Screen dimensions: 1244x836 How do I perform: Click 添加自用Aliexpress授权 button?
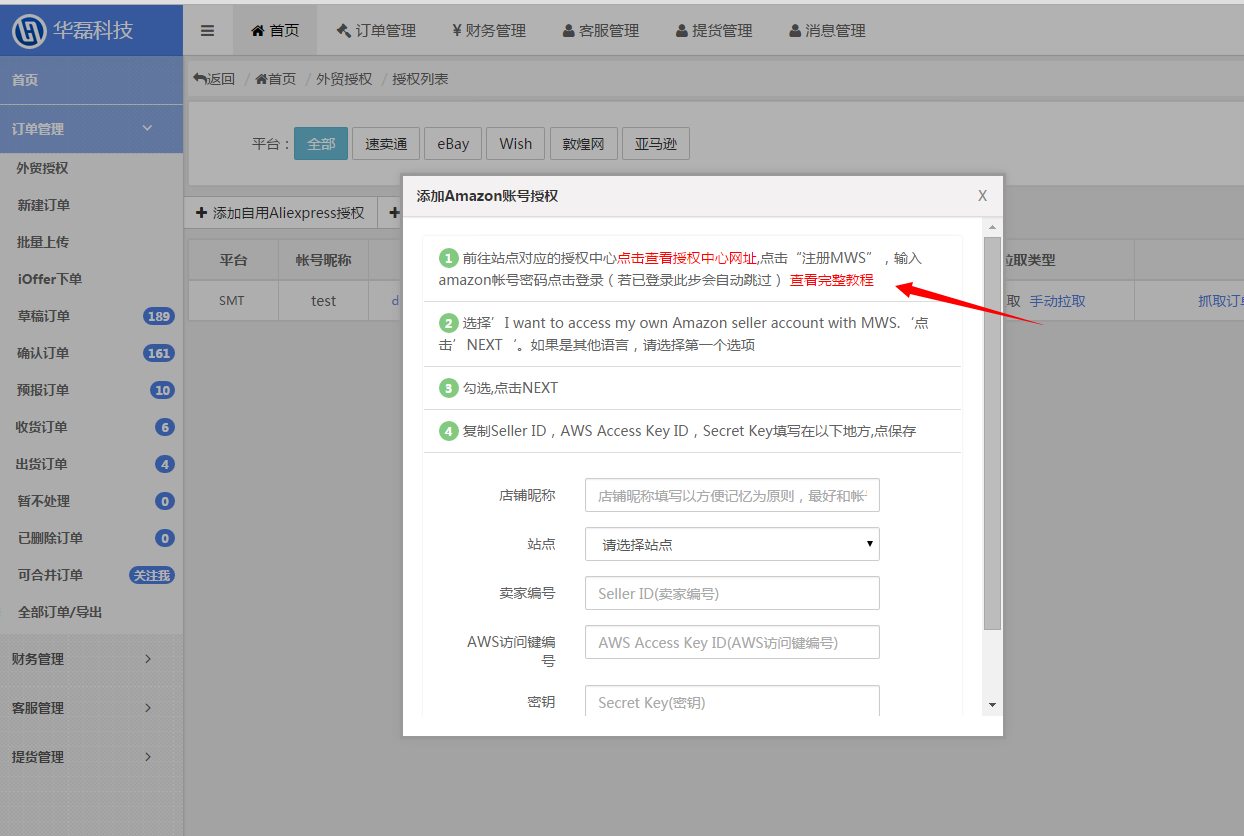(x=280, y=213)
